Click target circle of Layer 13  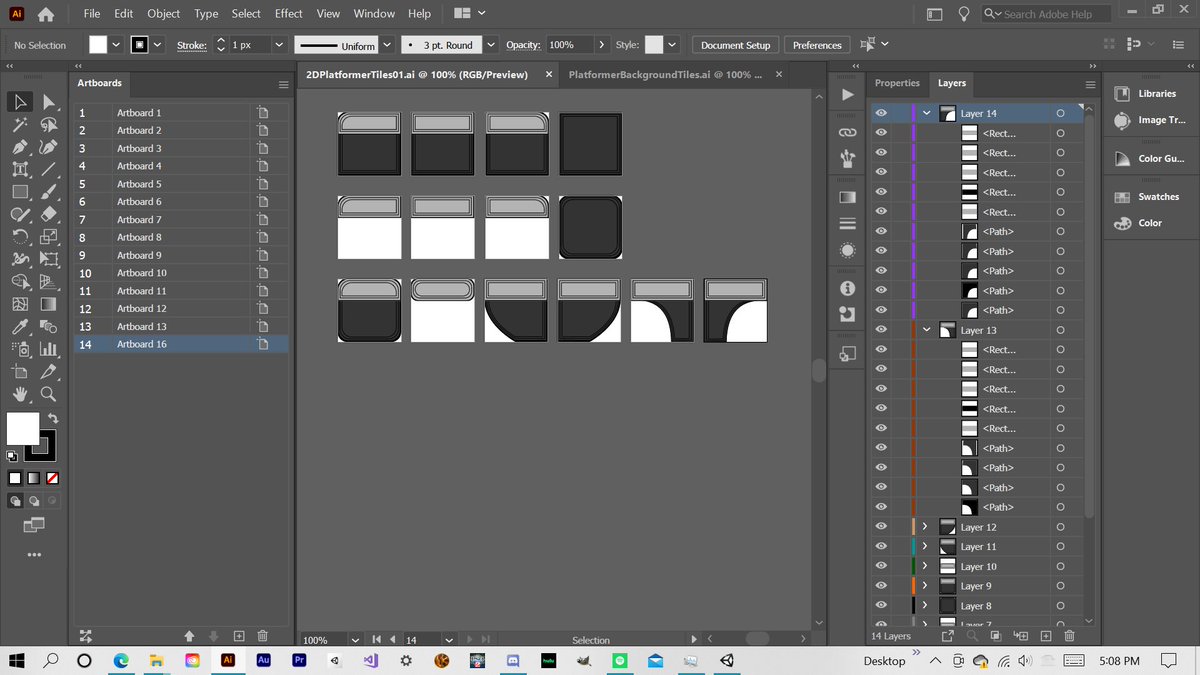click(1059, 330)
